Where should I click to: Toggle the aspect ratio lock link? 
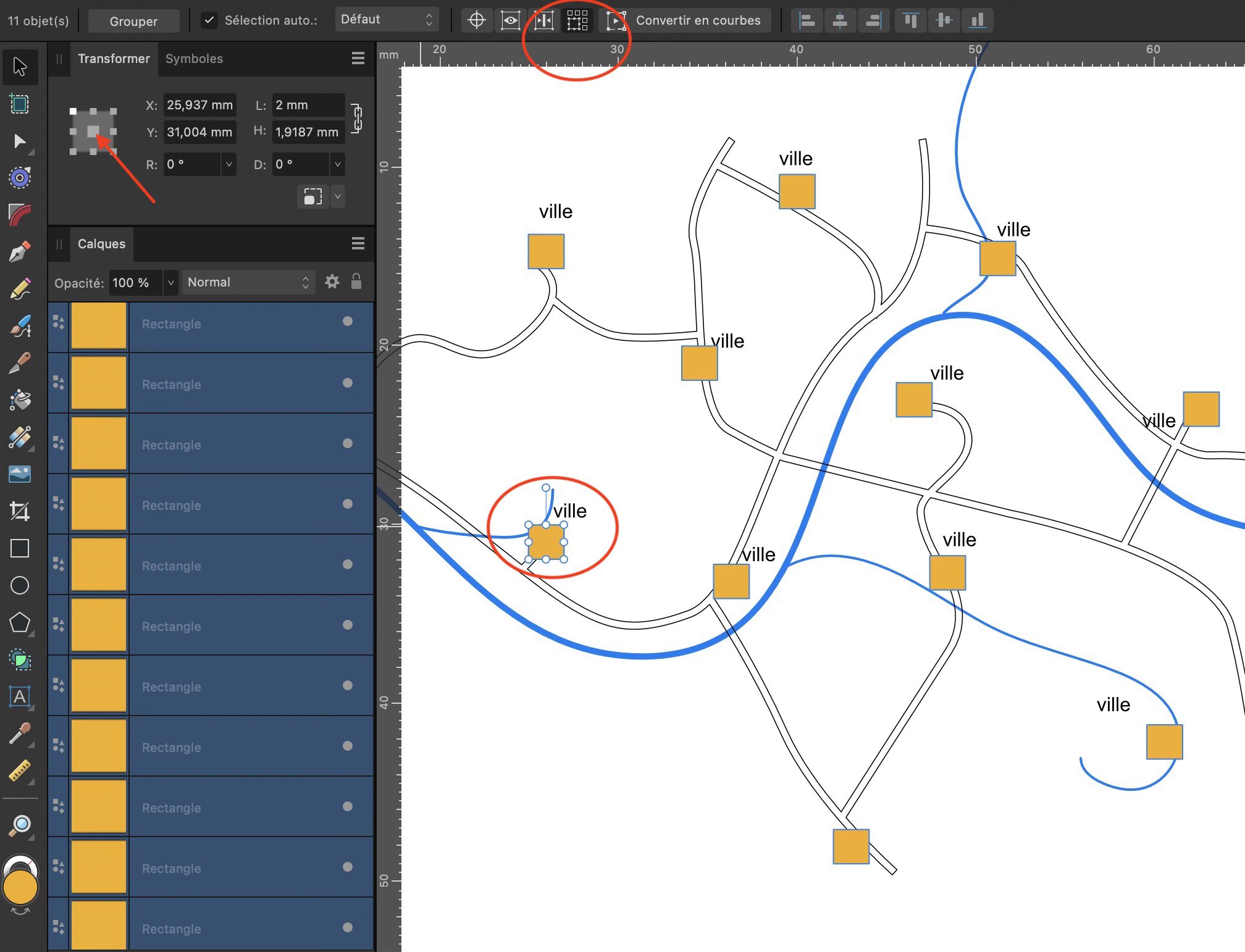click(357, 118)
